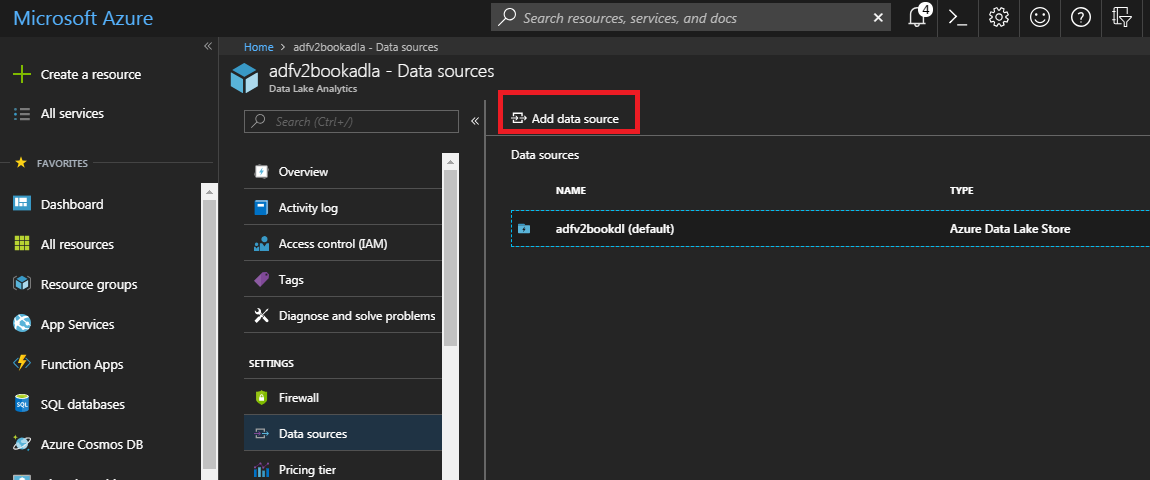1150x480 pixels.
Task: Click Add data source button
Action: (x=565, y=119)
